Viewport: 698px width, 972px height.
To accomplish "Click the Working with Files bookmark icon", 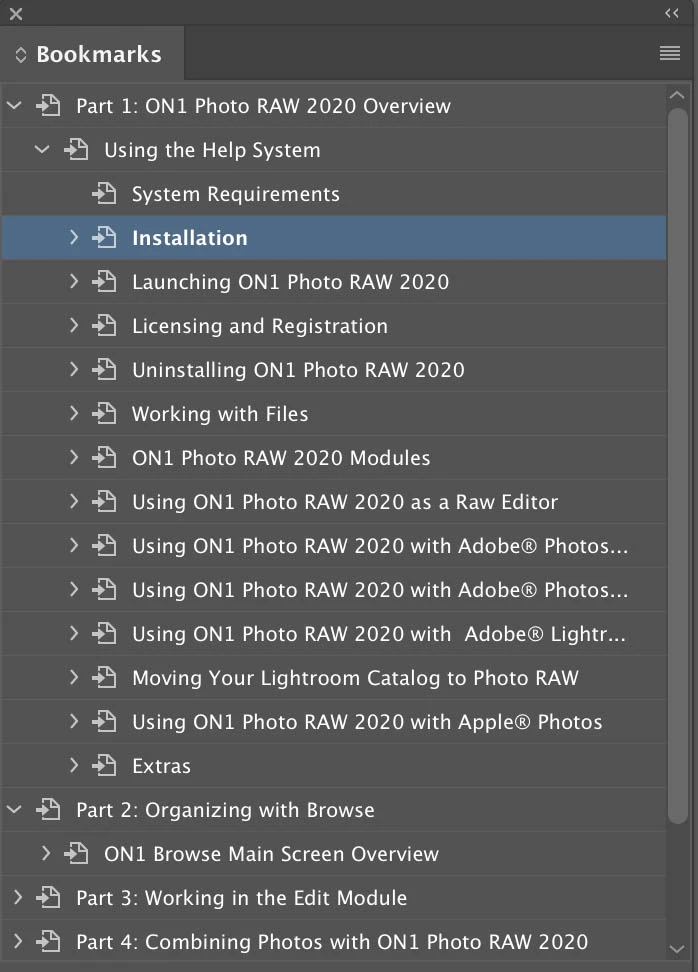I will (x=104, y=413).
